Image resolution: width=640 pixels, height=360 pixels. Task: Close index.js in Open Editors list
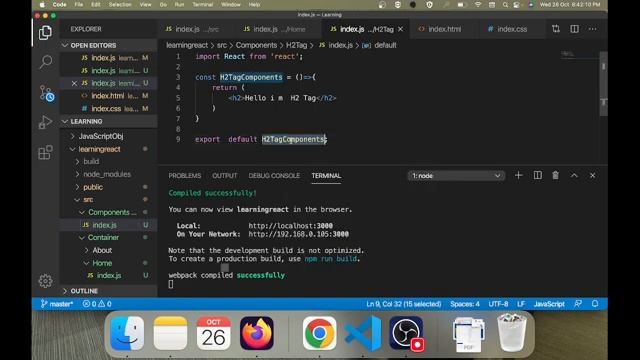coord(74,83)
